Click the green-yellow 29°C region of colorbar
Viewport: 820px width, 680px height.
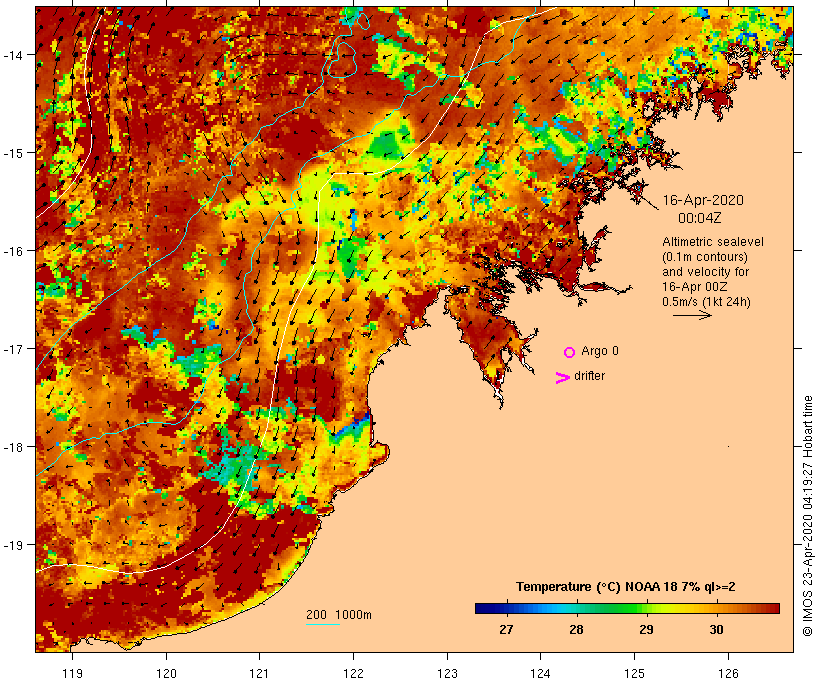click(647, 608)
